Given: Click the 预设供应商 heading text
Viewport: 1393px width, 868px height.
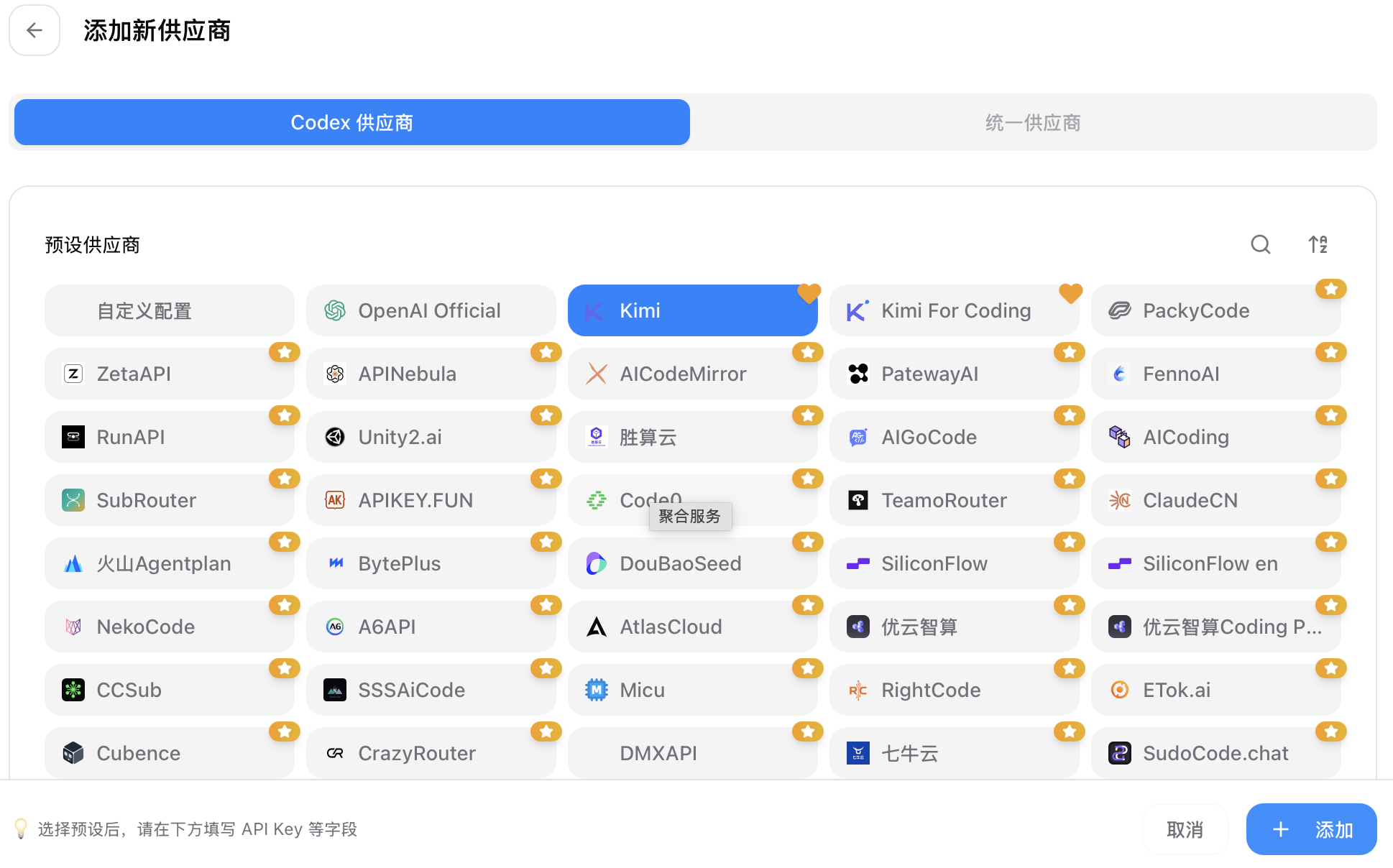Looking at the screenshot, I should 92,245.
